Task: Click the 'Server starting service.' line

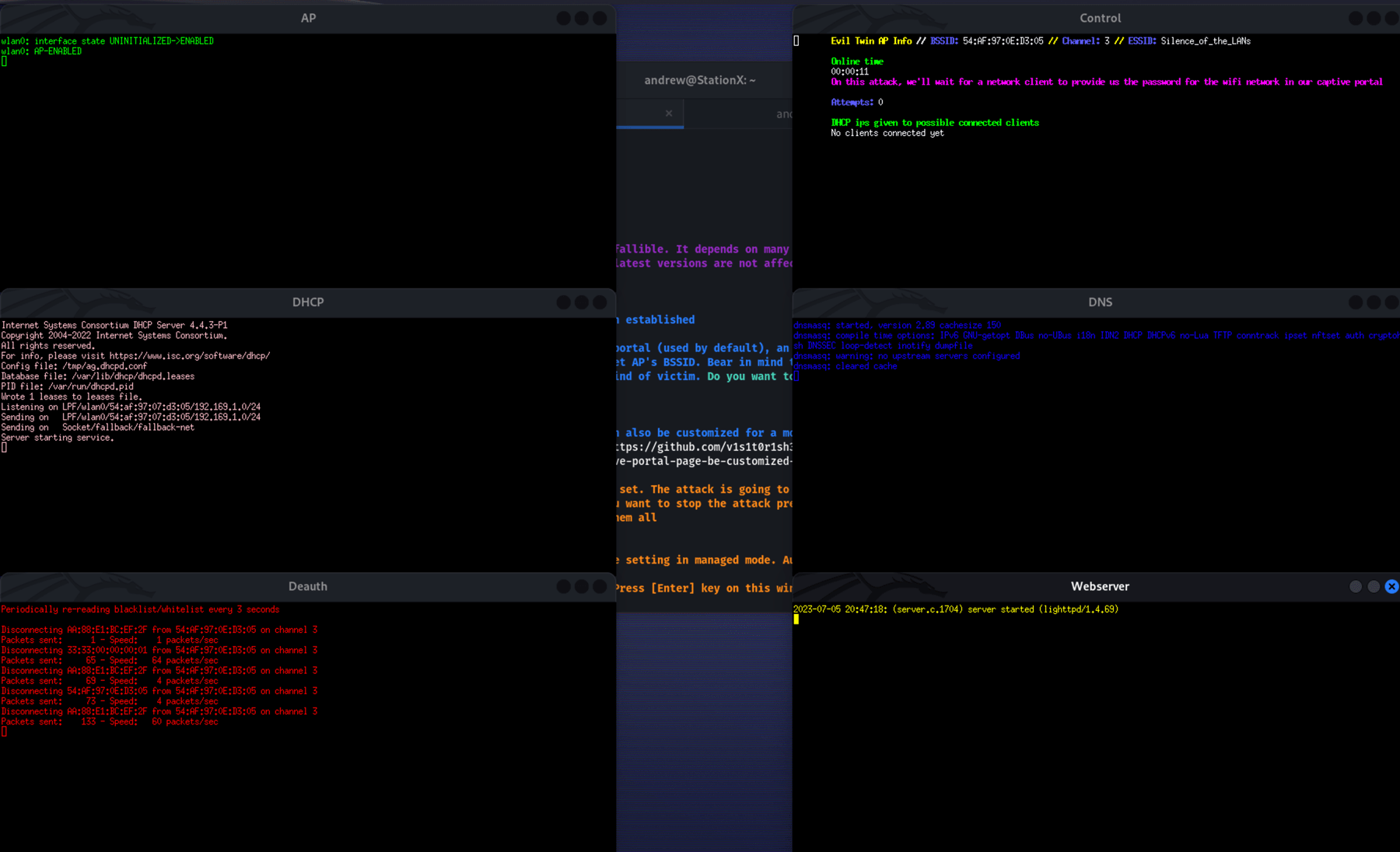Action: pyautogui.click(x=58, y=438)
